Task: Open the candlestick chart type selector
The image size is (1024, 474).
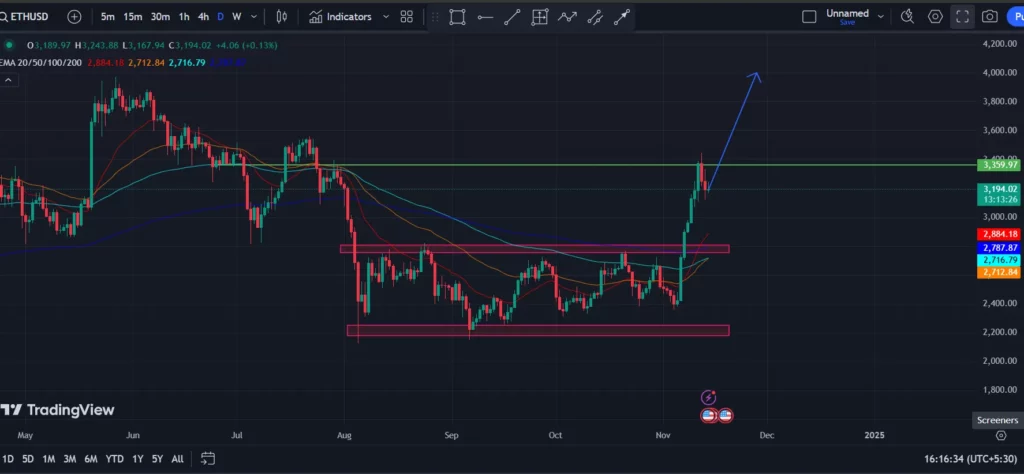Action: coord(281,17)
